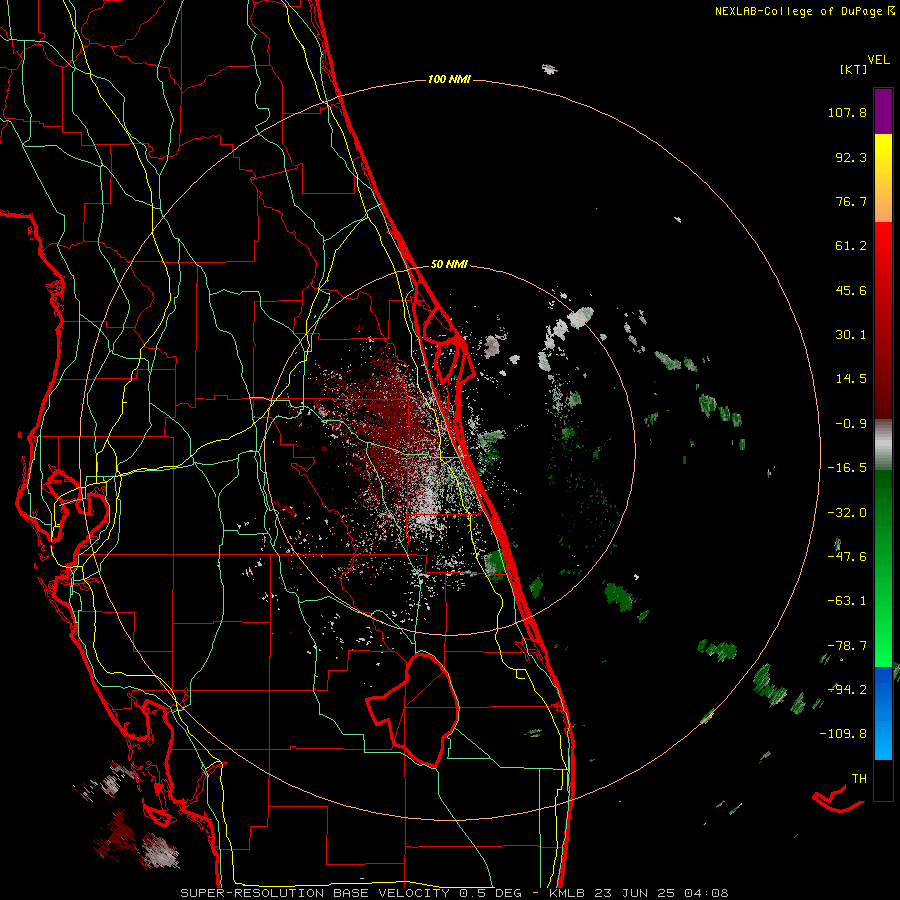Click the -32.0 legend value

tap(847, 513)
